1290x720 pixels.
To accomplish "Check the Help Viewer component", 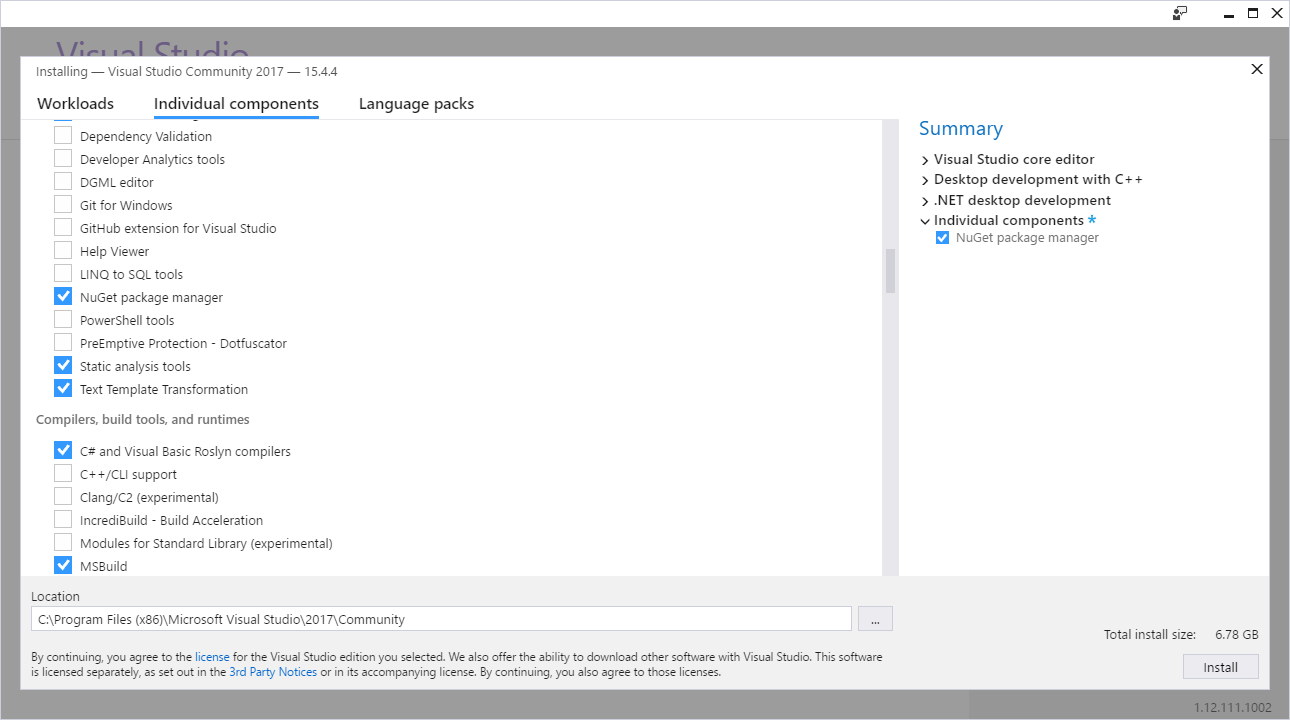I will click(63, 250).
